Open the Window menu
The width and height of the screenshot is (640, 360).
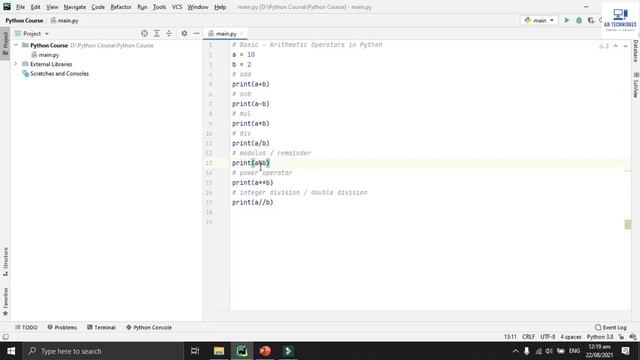[x=198, y=7]
